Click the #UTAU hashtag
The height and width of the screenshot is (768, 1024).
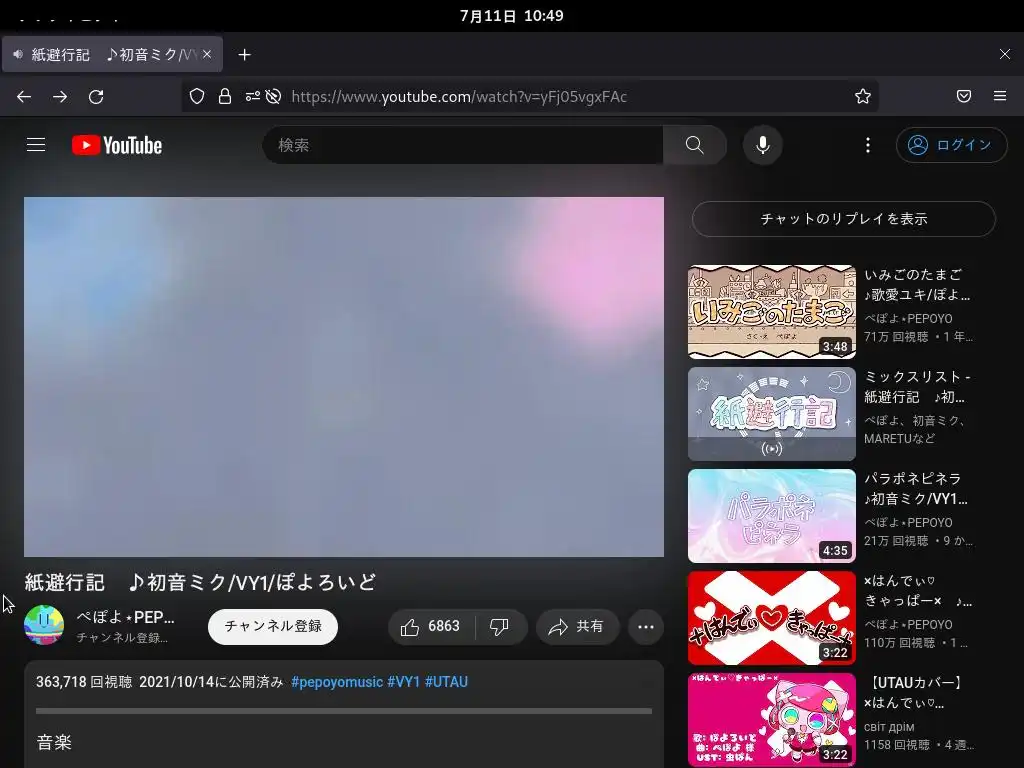point(446,682)
